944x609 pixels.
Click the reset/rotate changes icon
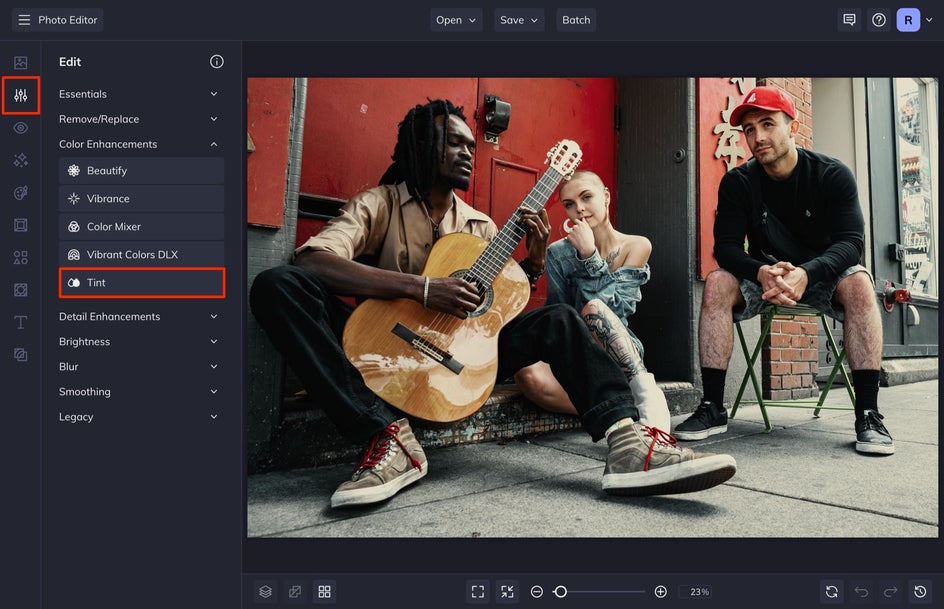tap(832, 592)
